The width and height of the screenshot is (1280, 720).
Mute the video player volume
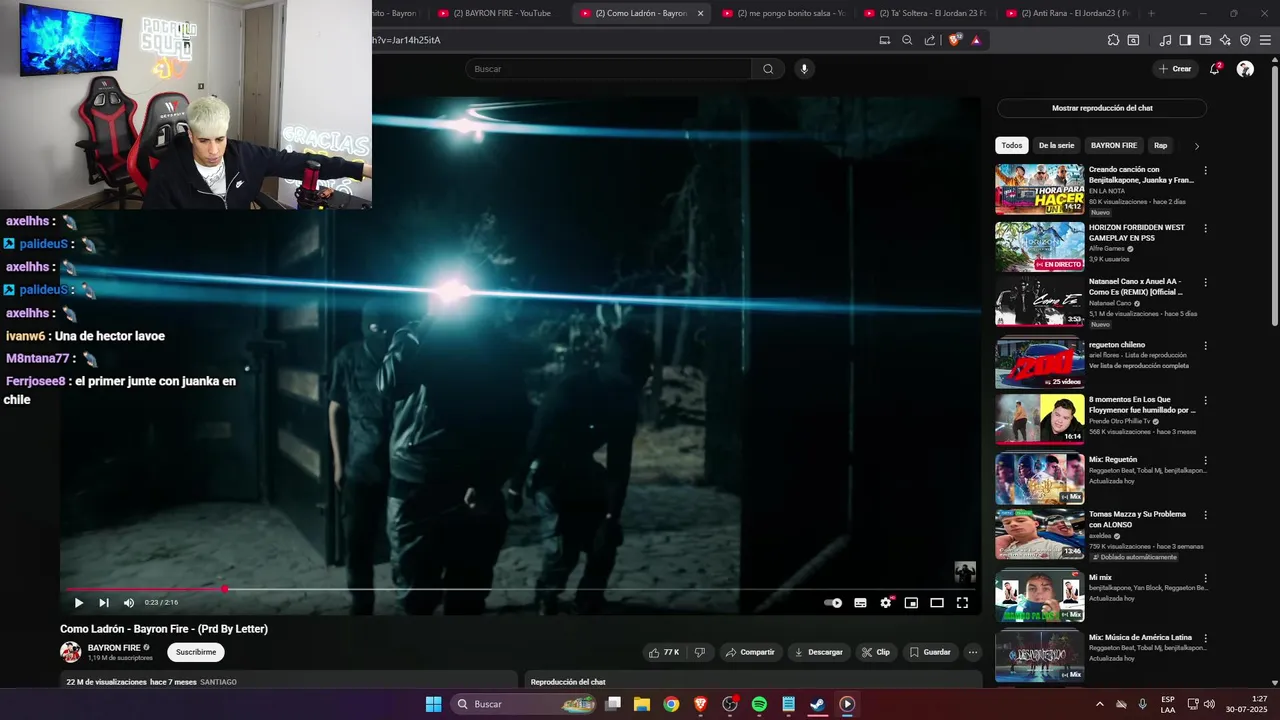click(x=129, y=603)
